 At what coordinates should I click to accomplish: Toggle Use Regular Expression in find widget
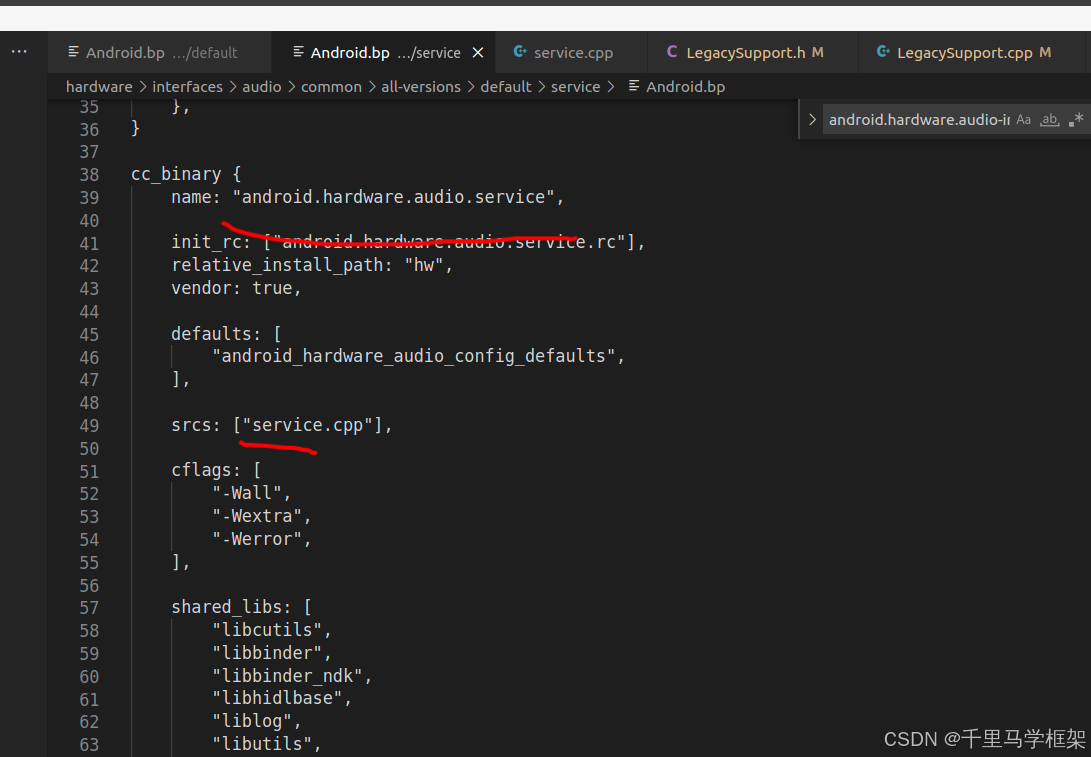coord(1076,120)
